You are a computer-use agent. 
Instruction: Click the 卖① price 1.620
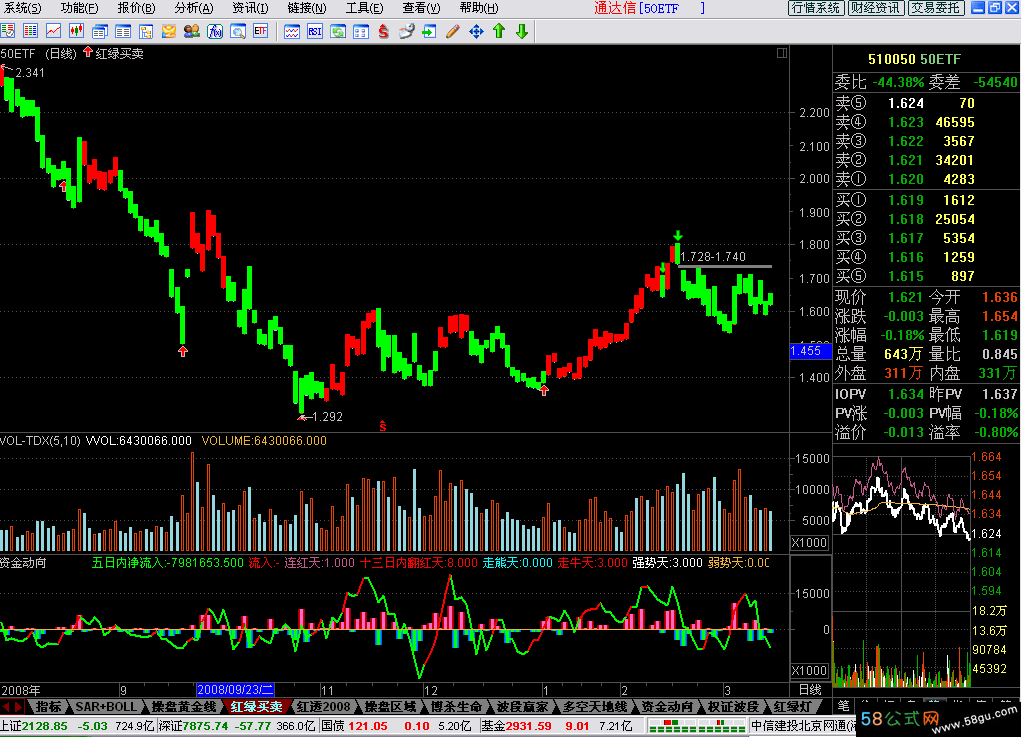tap(906, 179)
